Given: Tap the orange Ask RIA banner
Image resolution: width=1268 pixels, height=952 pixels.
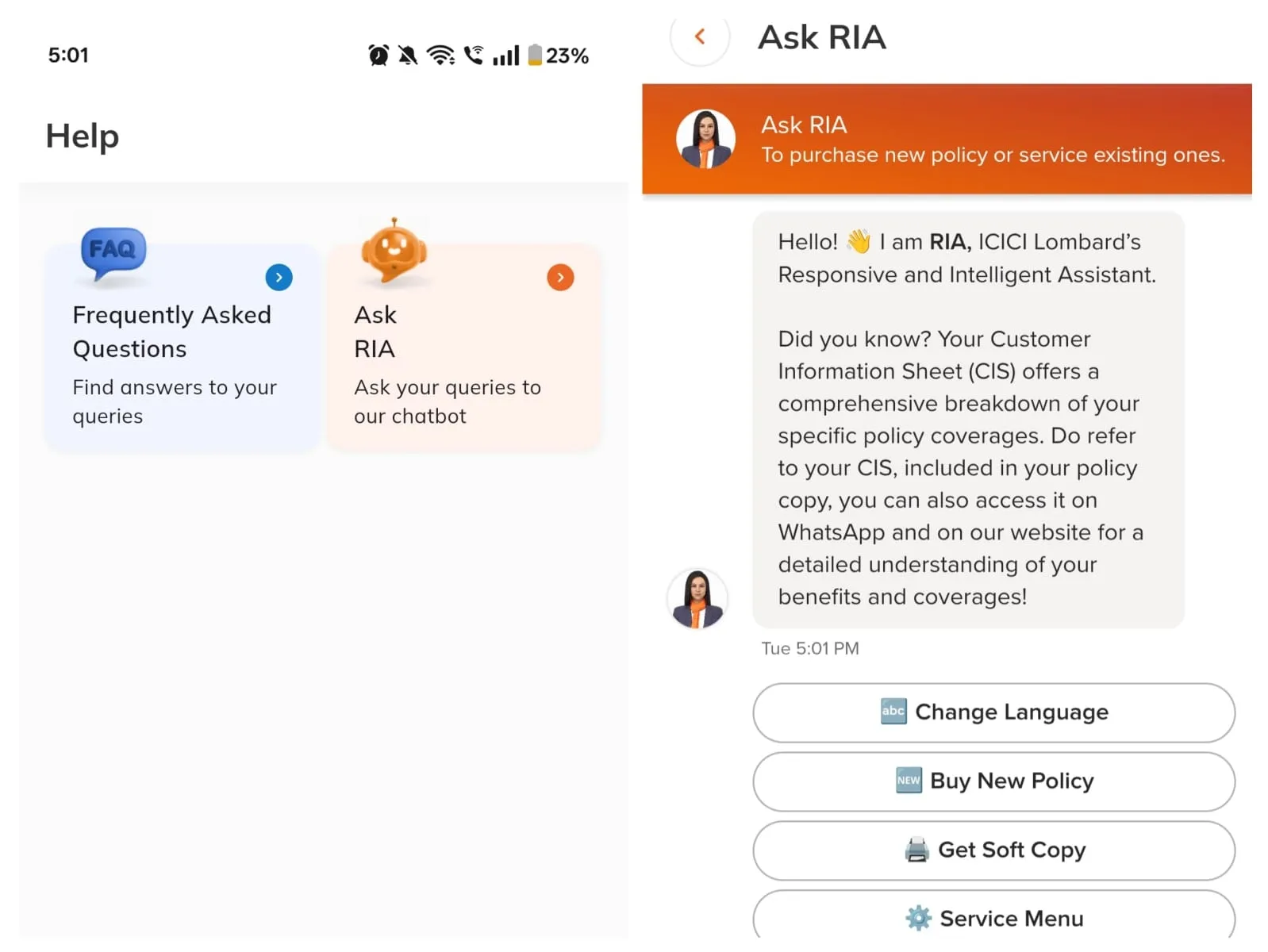Looking at the screenshot, I should tap(992, 140).
